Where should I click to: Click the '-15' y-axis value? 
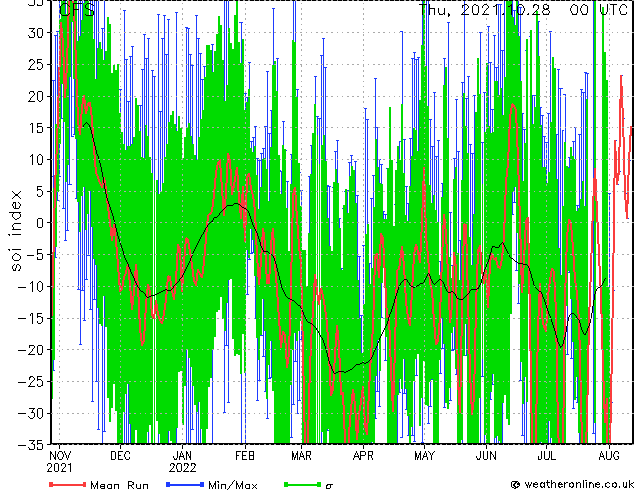(x=31, y=318)
